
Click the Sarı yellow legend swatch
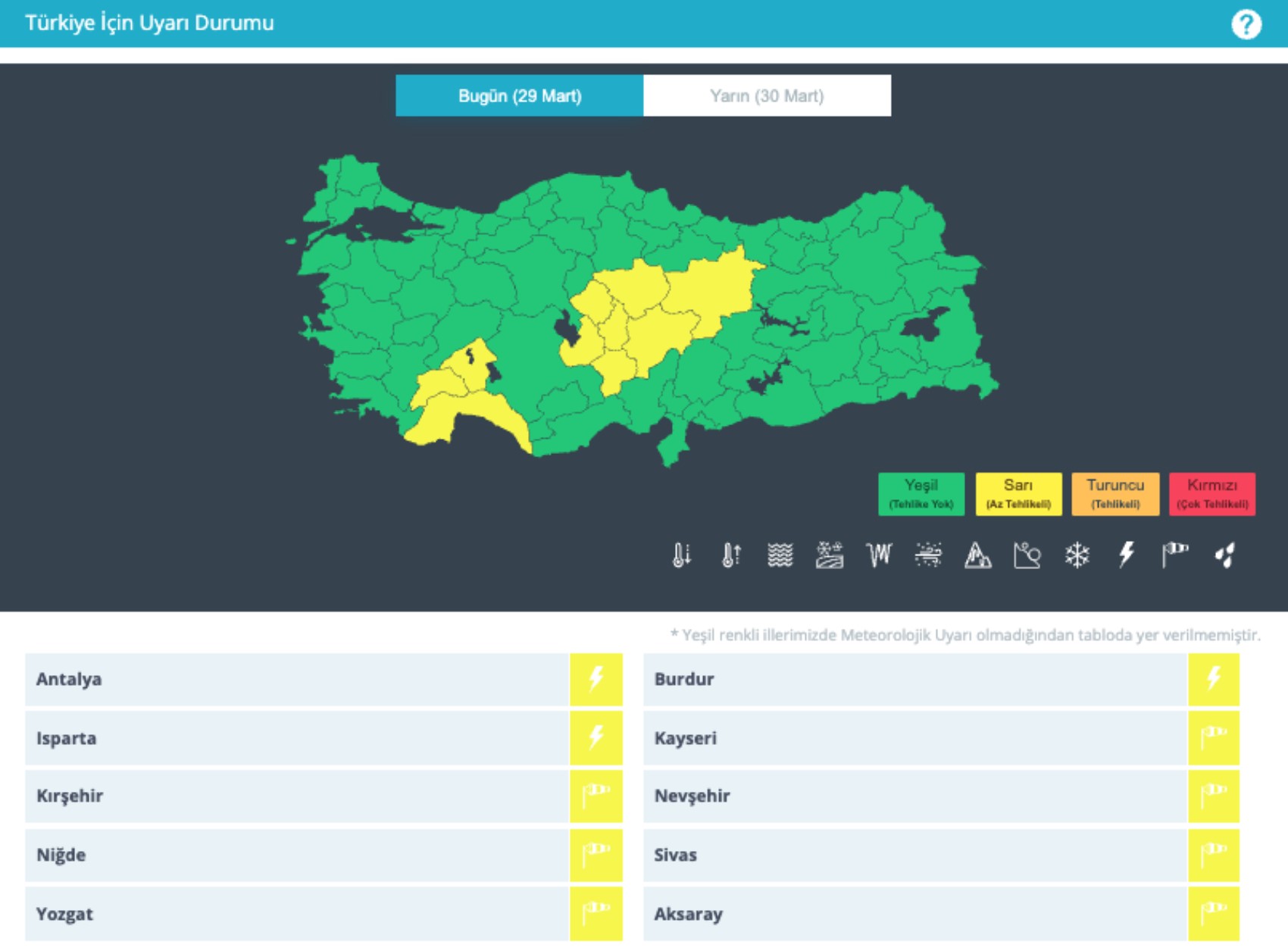[1018, 494]
